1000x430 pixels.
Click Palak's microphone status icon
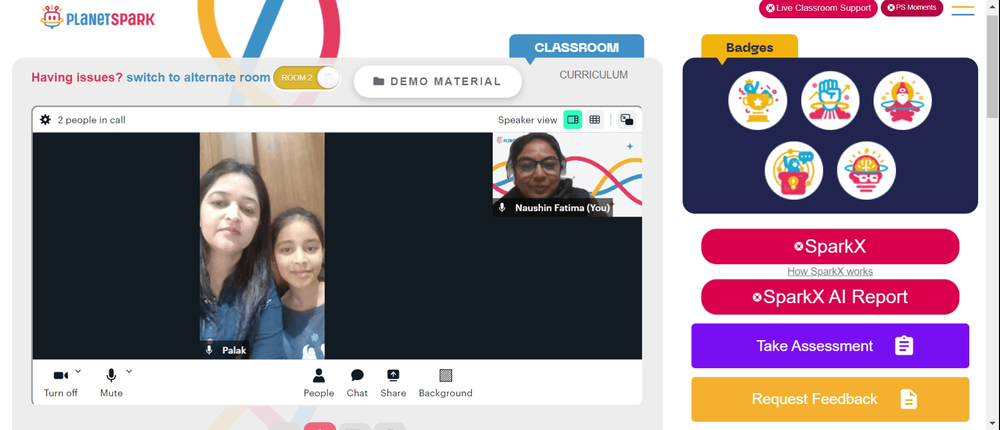pos(209,350)
